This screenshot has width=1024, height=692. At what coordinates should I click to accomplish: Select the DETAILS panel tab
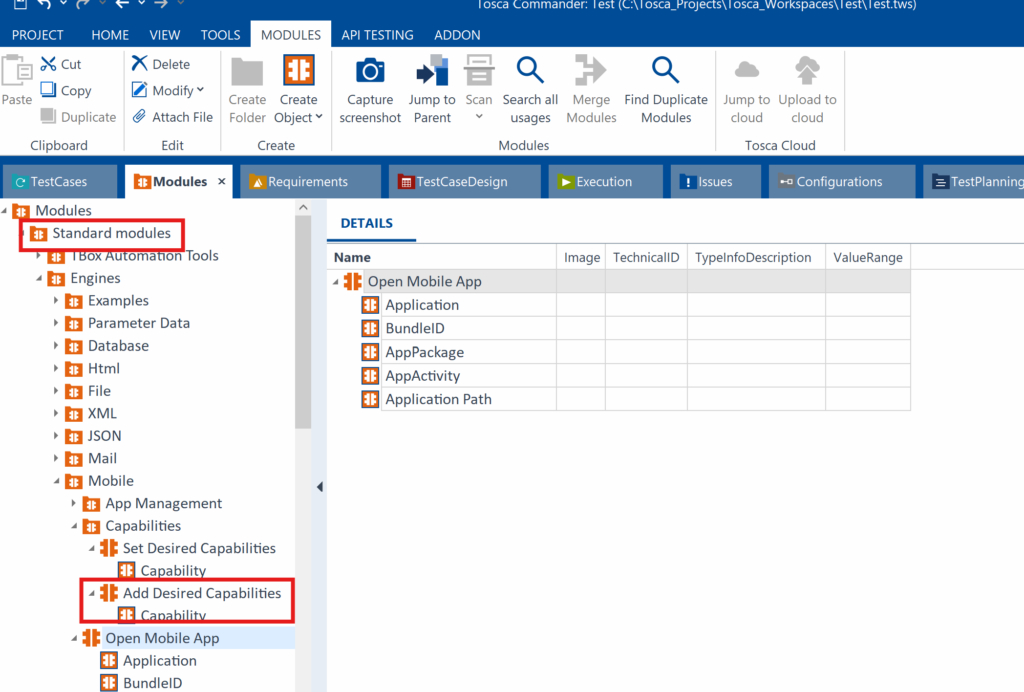[x=367, y=223]
